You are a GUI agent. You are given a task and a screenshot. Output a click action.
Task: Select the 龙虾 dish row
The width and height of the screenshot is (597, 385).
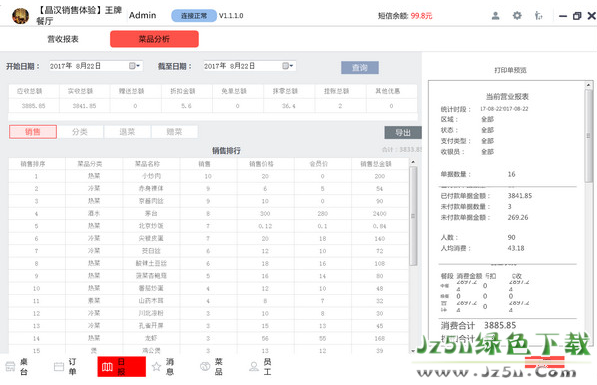click(x=209, y=338)
